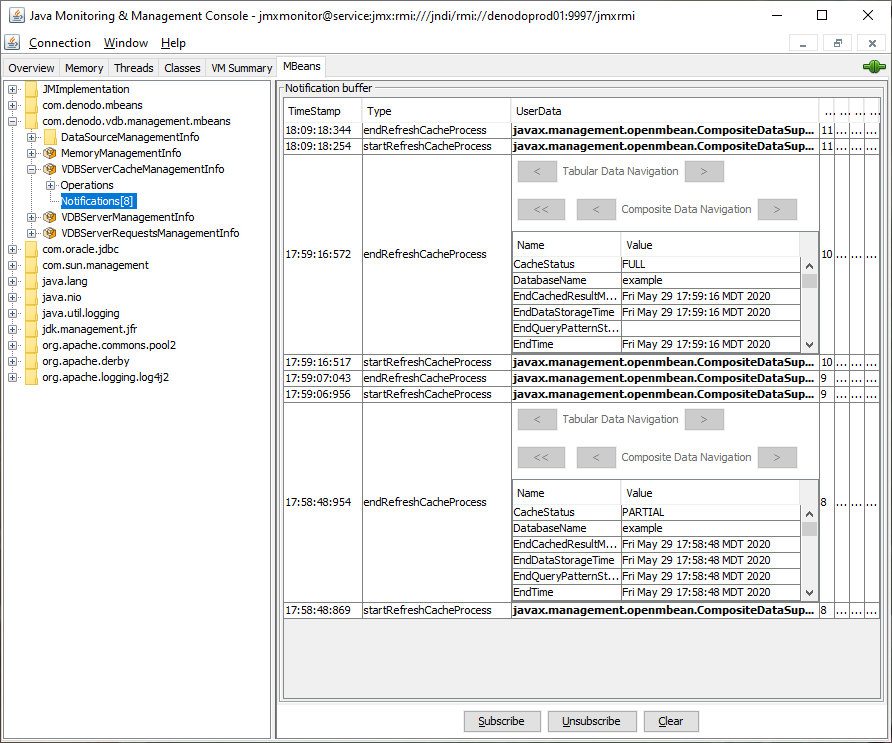Select the org.apache.logging.log4j2 tree item
The image size is (892, 743).
(105, 377)
